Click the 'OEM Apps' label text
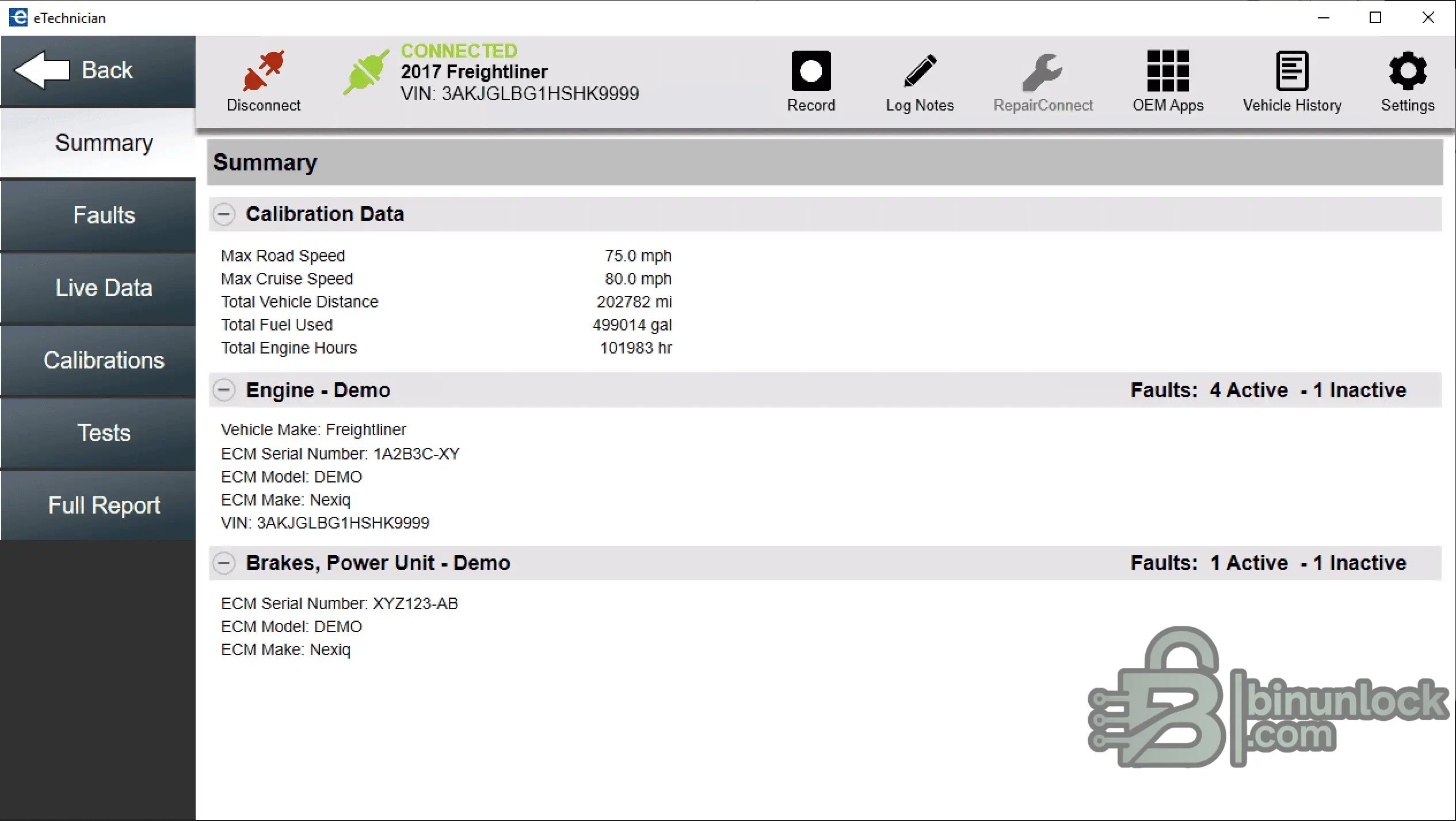The width and height of the screenshot is (1456, 821). coord(1168,105)
